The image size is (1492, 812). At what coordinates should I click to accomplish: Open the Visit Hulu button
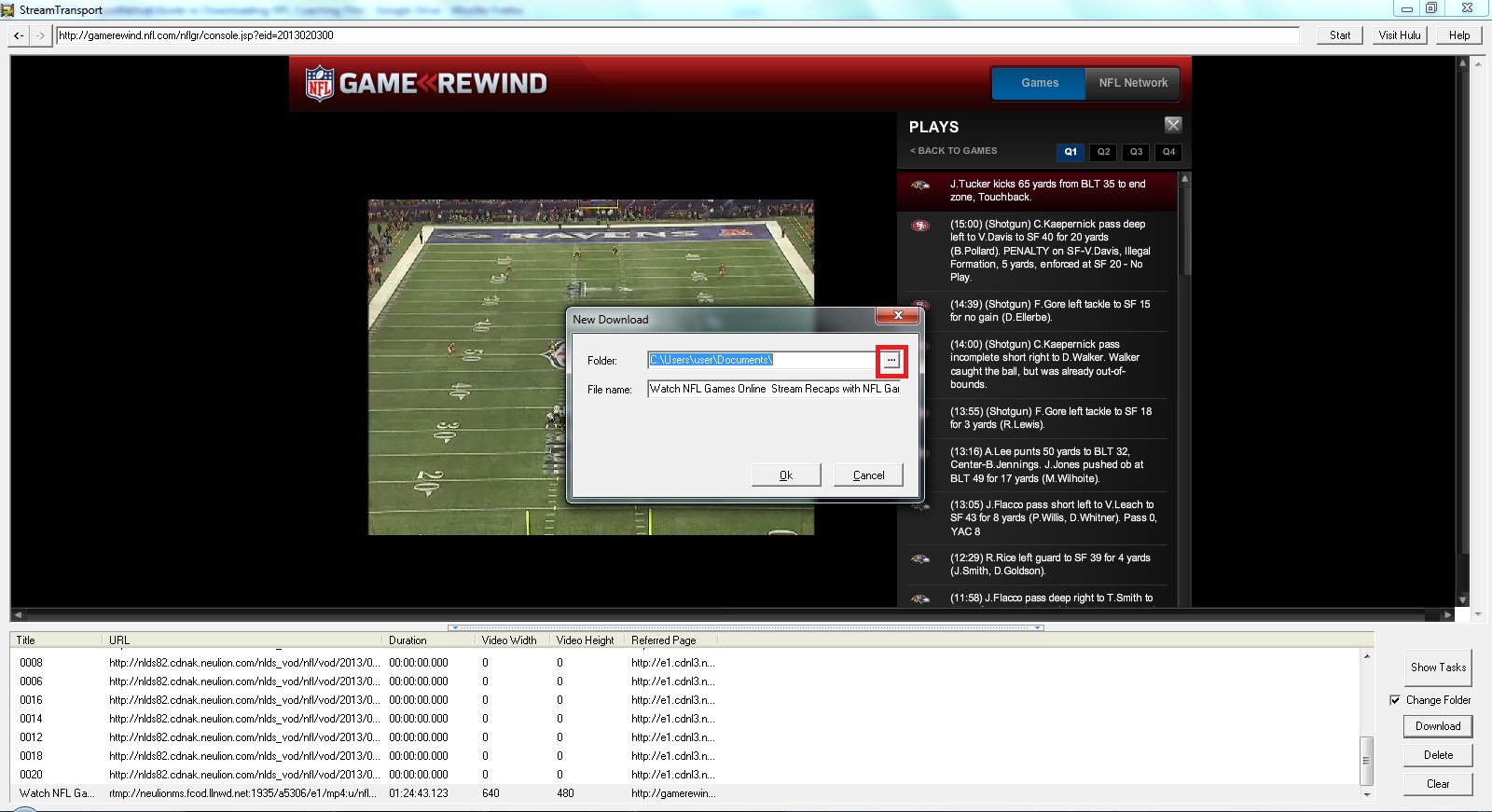[1400, 35]
